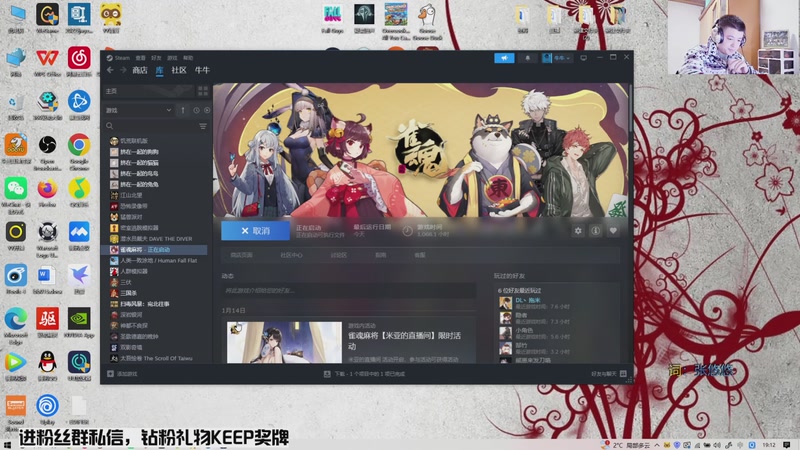Viewport: 800px width, 450px height.
Task: Expand the 游戏 filter dropdown
Action: 139,110
